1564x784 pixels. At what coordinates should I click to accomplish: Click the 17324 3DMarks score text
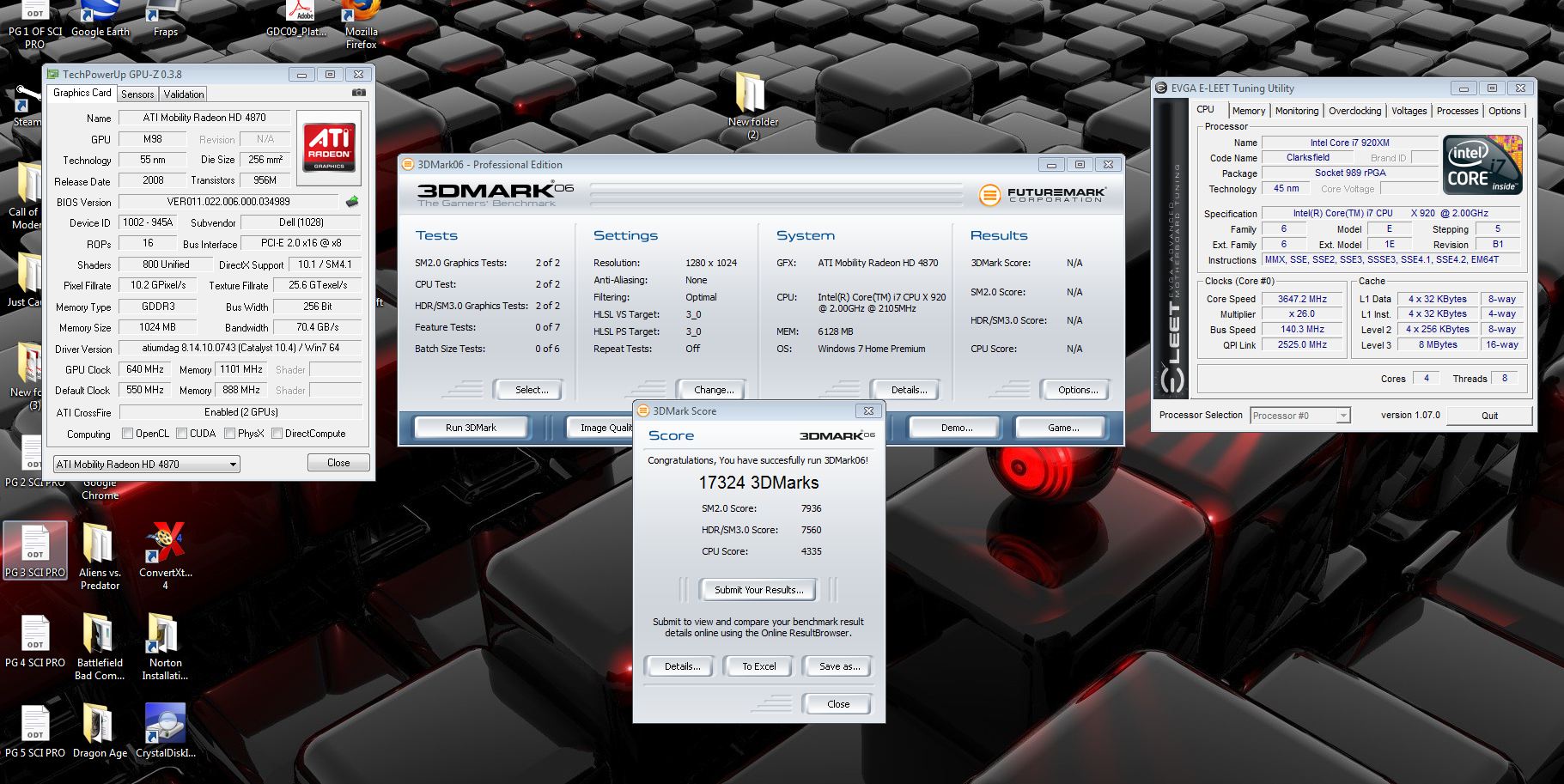point(758,483)
